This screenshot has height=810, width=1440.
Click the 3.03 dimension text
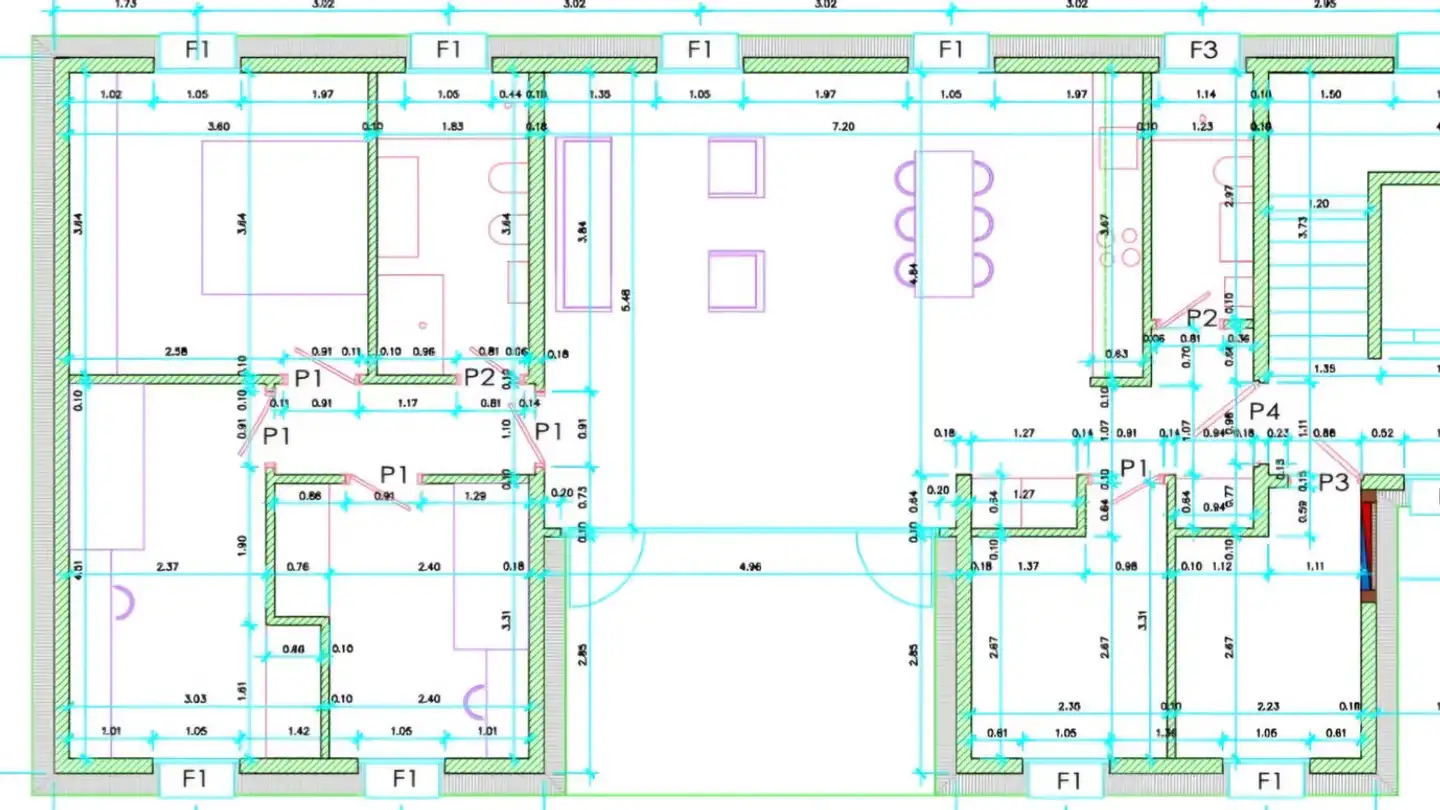[194, 699]
